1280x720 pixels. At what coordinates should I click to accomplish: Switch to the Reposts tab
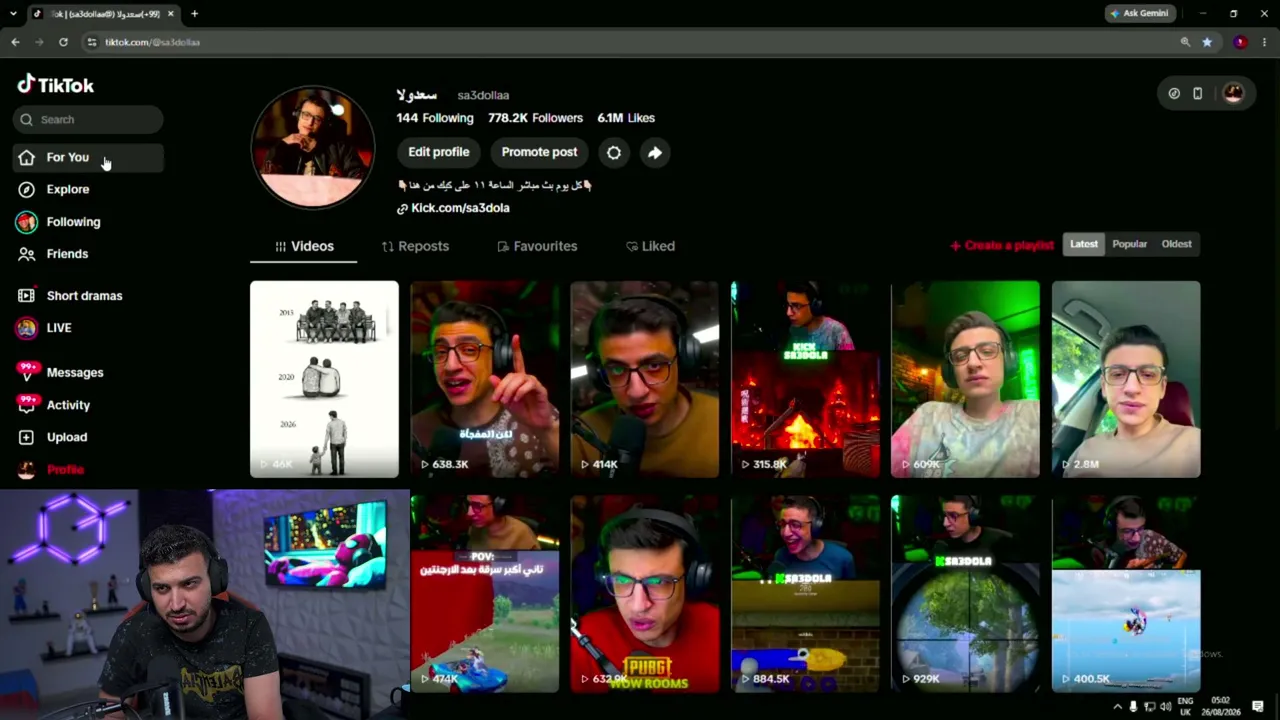[x=415, y=246]
